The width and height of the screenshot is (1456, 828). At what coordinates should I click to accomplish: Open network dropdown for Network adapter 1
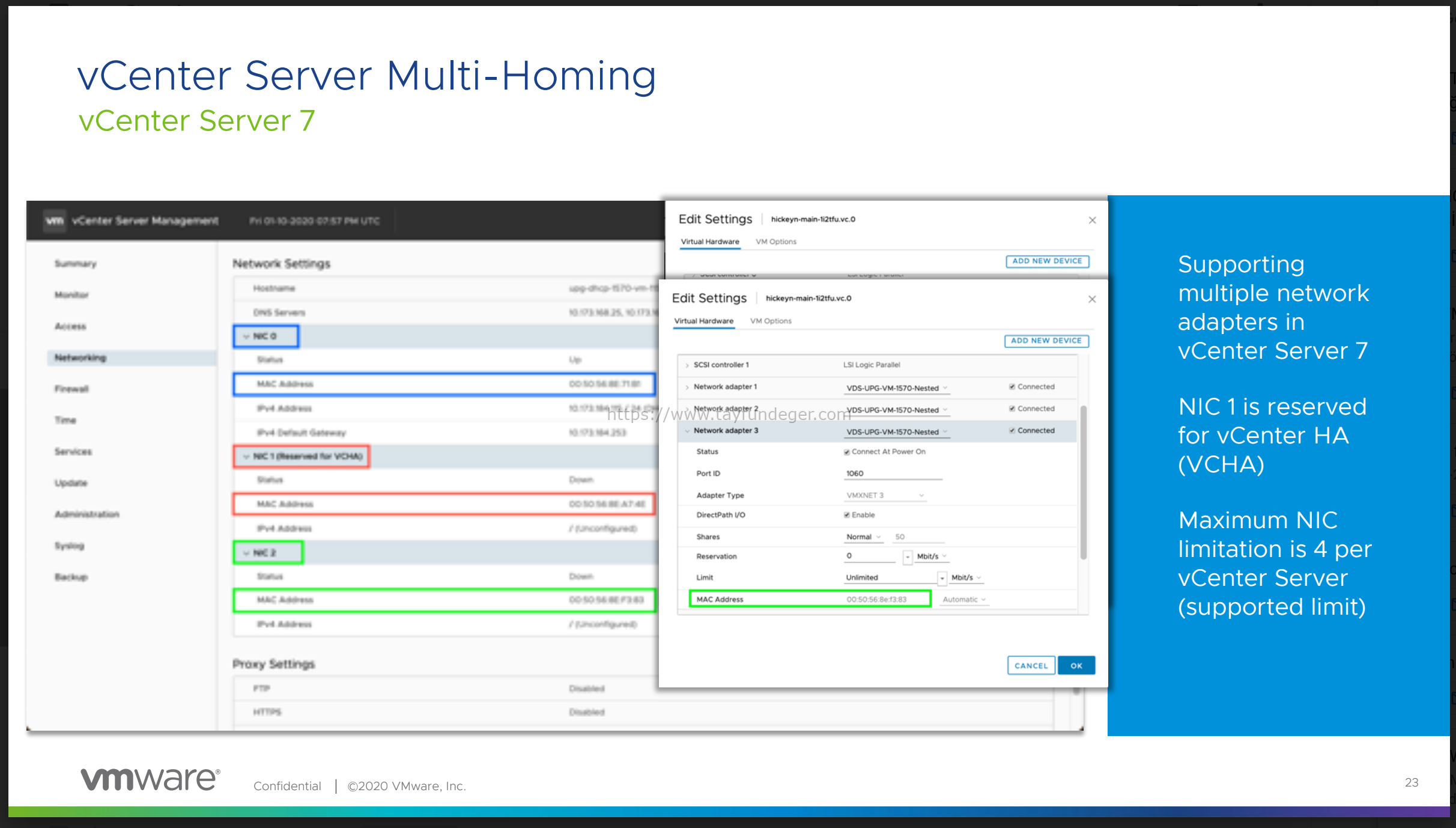897,388
